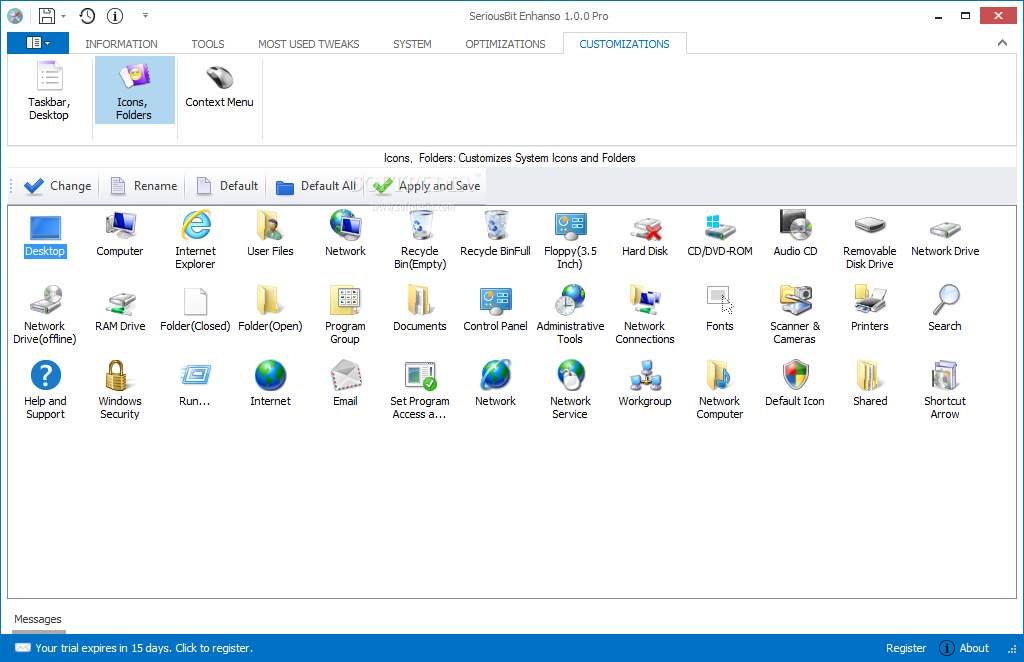This screenshot has width=1024, height=662.
Task: Select the Help and Support icon
Action: coord(45,390)
